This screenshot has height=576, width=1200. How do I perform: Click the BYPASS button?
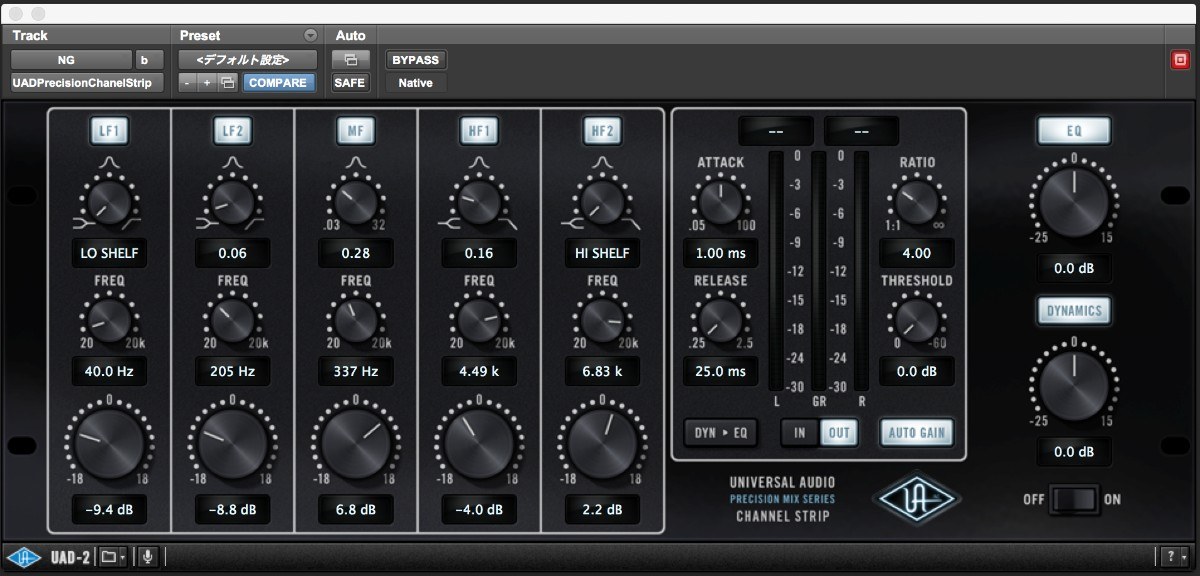tap(415, 60)
